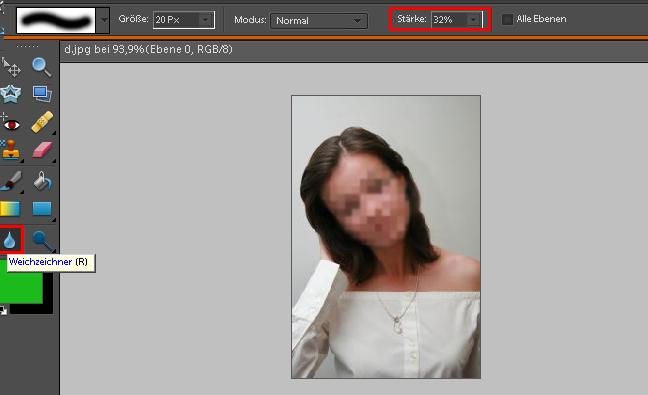The height and width of the screenshot is (395, 648).
Task: Click the d.jpg document title tab
Action: [x=149, y=50]
